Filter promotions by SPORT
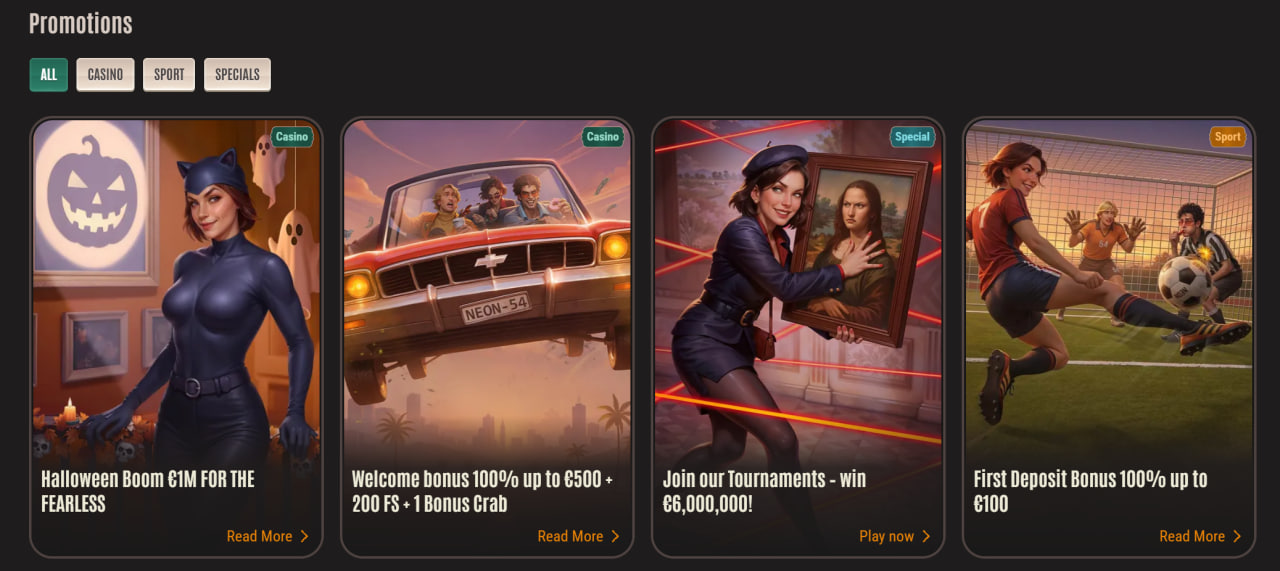Viewport: 1280px width, 571px height. [x=169, y=75]
